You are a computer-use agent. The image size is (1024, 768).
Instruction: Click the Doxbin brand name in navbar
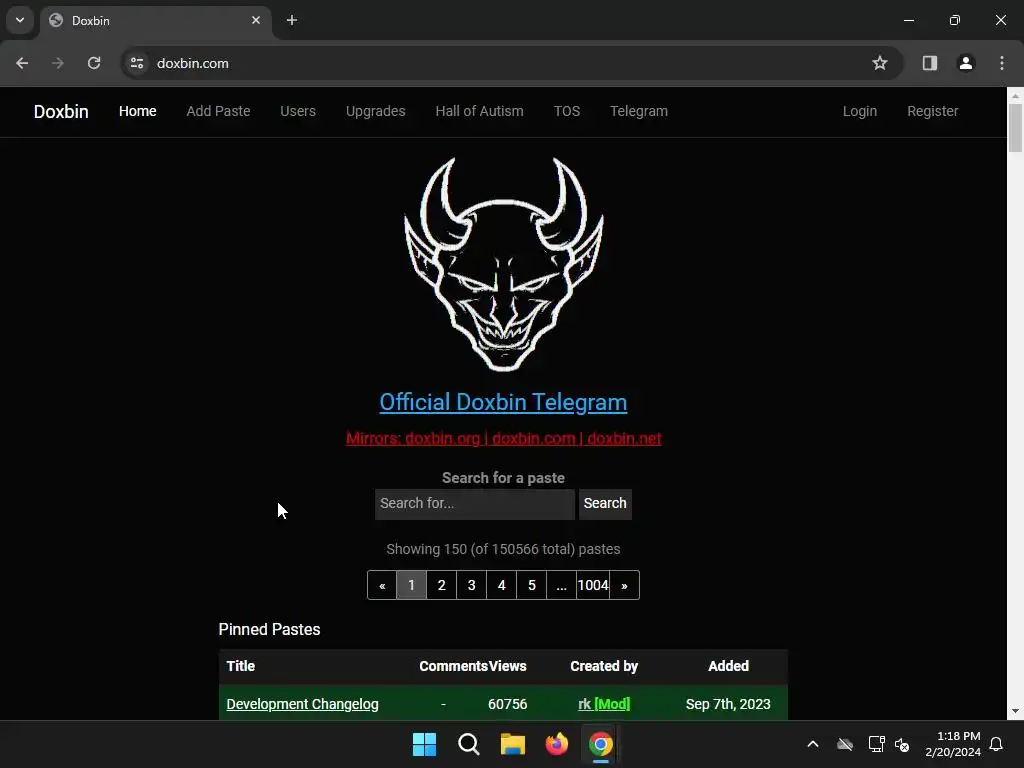(x=61, y=112)
